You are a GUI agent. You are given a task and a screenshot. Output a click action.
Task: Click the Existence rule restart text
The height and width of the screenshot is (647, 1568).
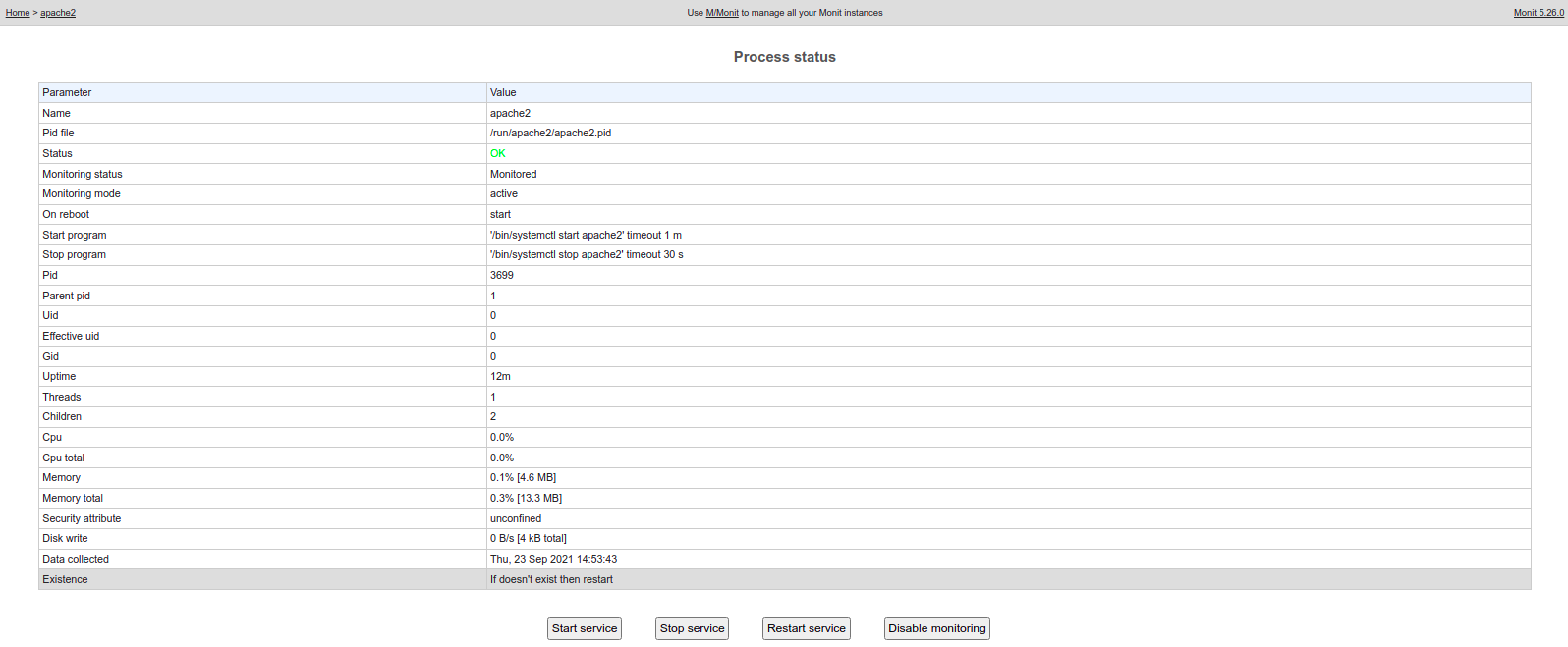click(551, 579)
